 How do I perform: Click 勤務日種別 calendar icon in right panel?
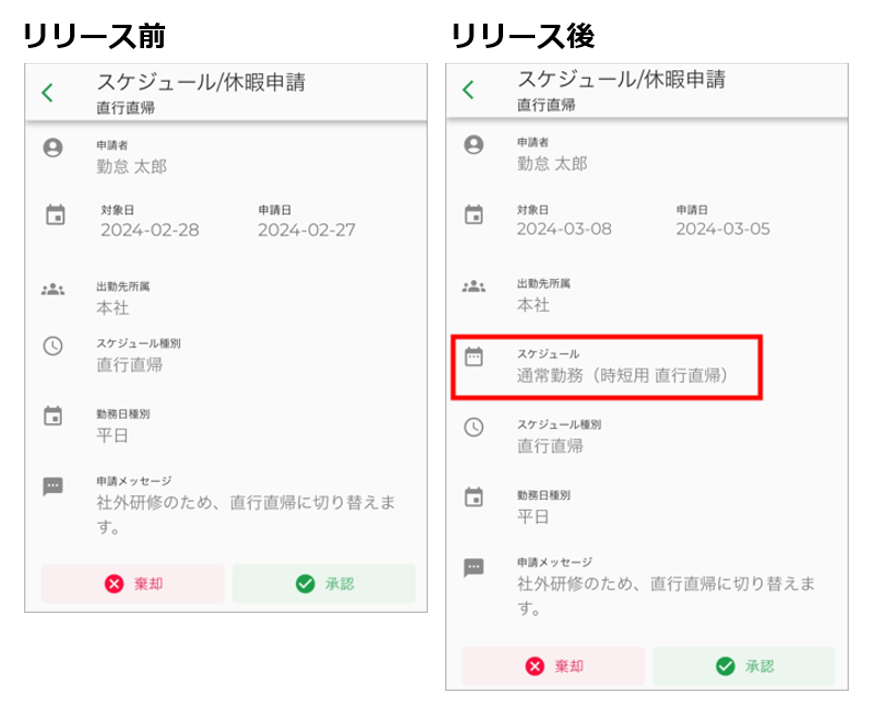474,497
